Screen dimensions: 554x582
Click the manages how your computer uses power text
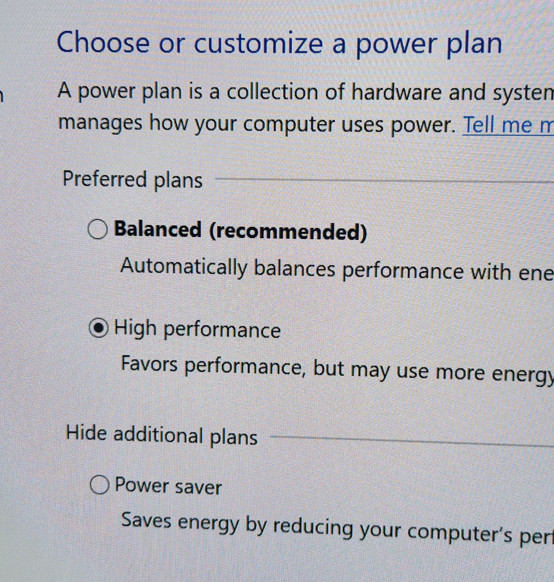(257, 124)
